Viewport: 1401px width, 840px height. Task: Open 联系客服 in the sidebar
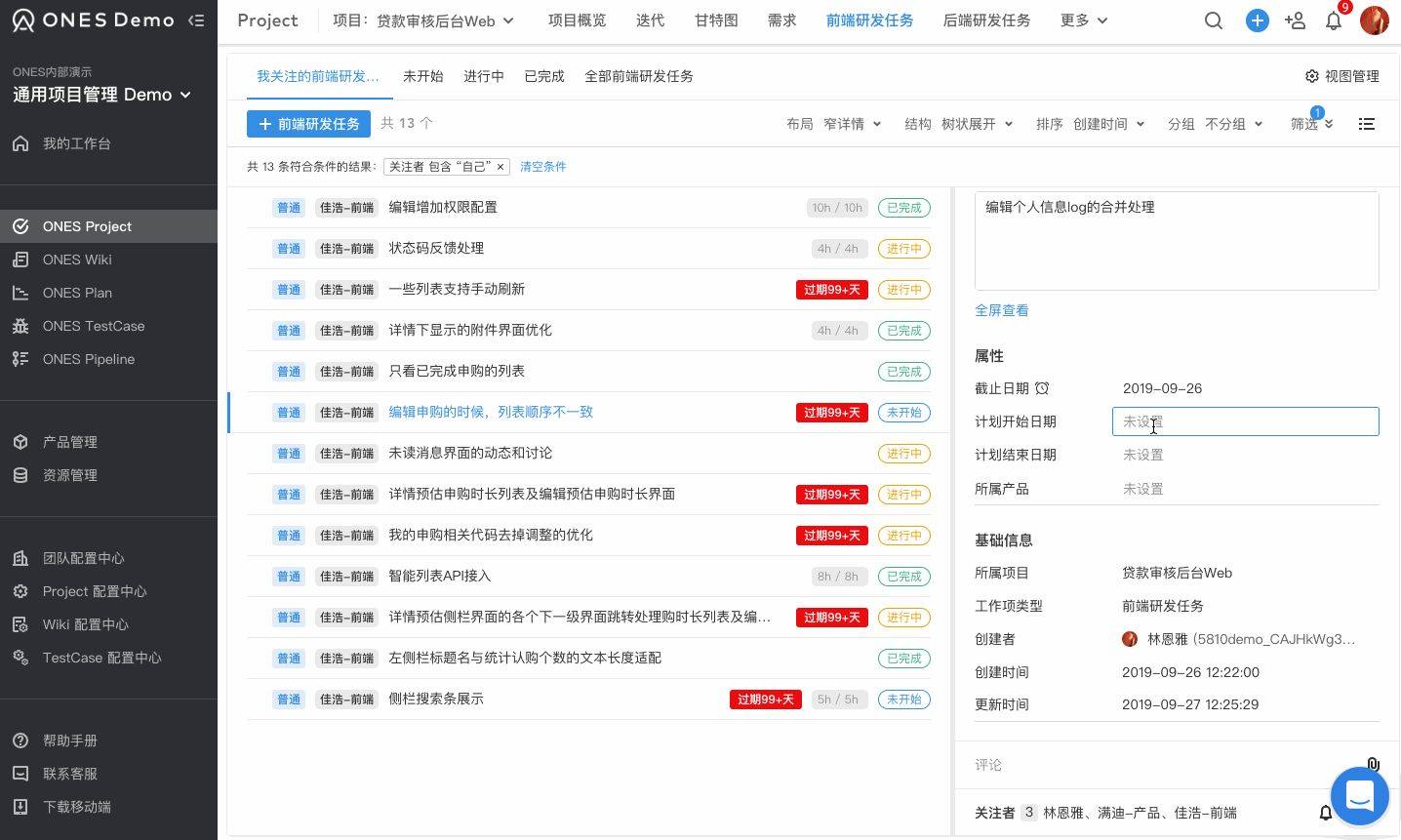[70, 774]
